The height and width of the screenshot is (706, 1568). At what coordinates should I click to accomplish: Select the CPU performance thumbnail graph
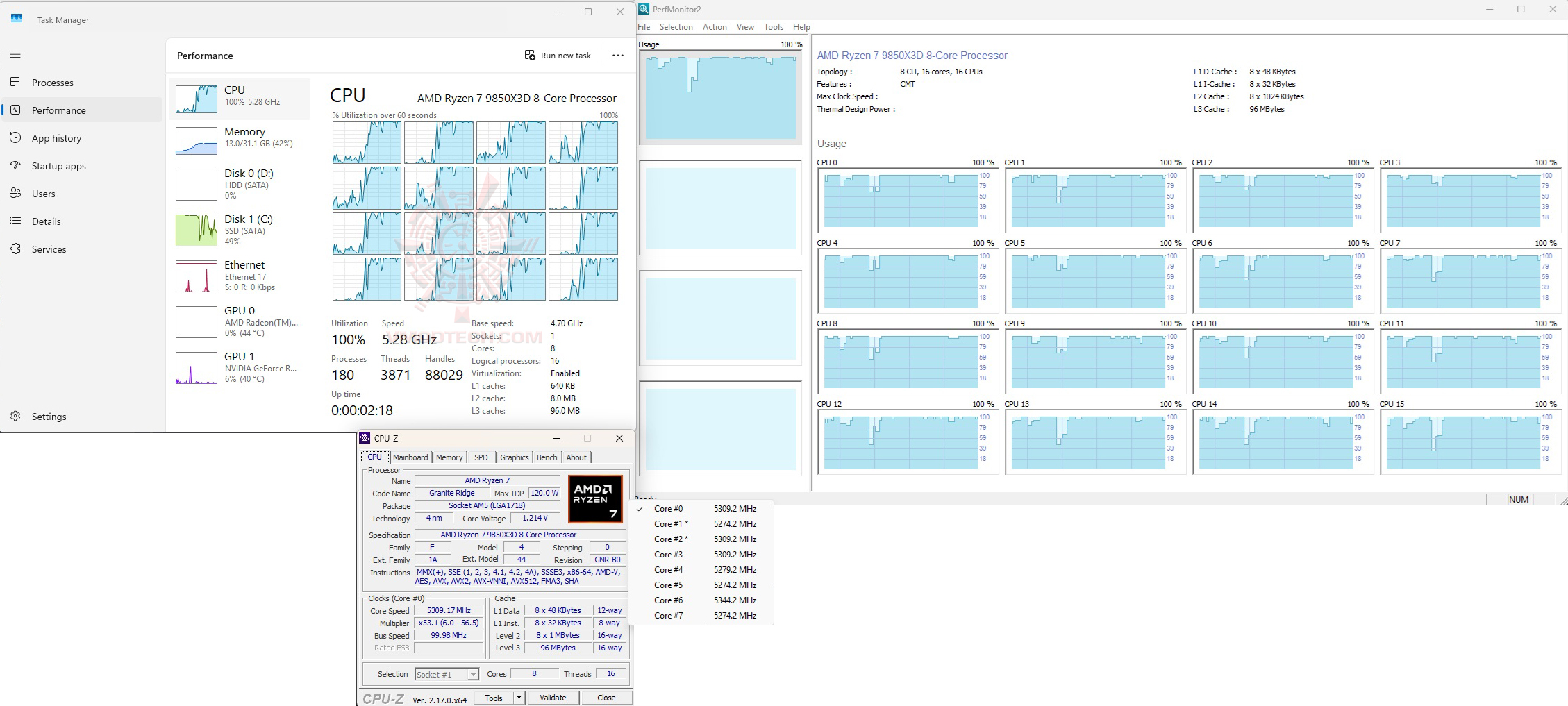(197, 99)
